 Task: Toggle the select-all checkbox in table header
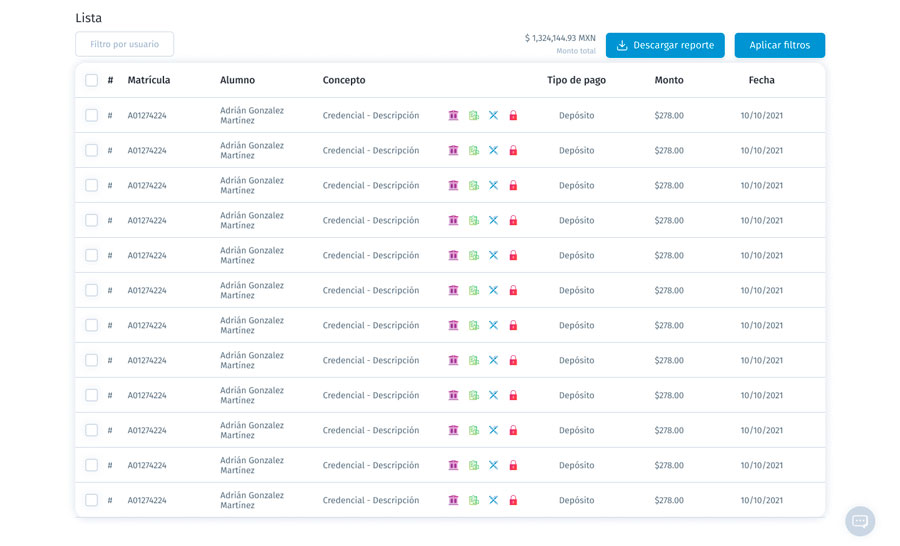(91, 80)
